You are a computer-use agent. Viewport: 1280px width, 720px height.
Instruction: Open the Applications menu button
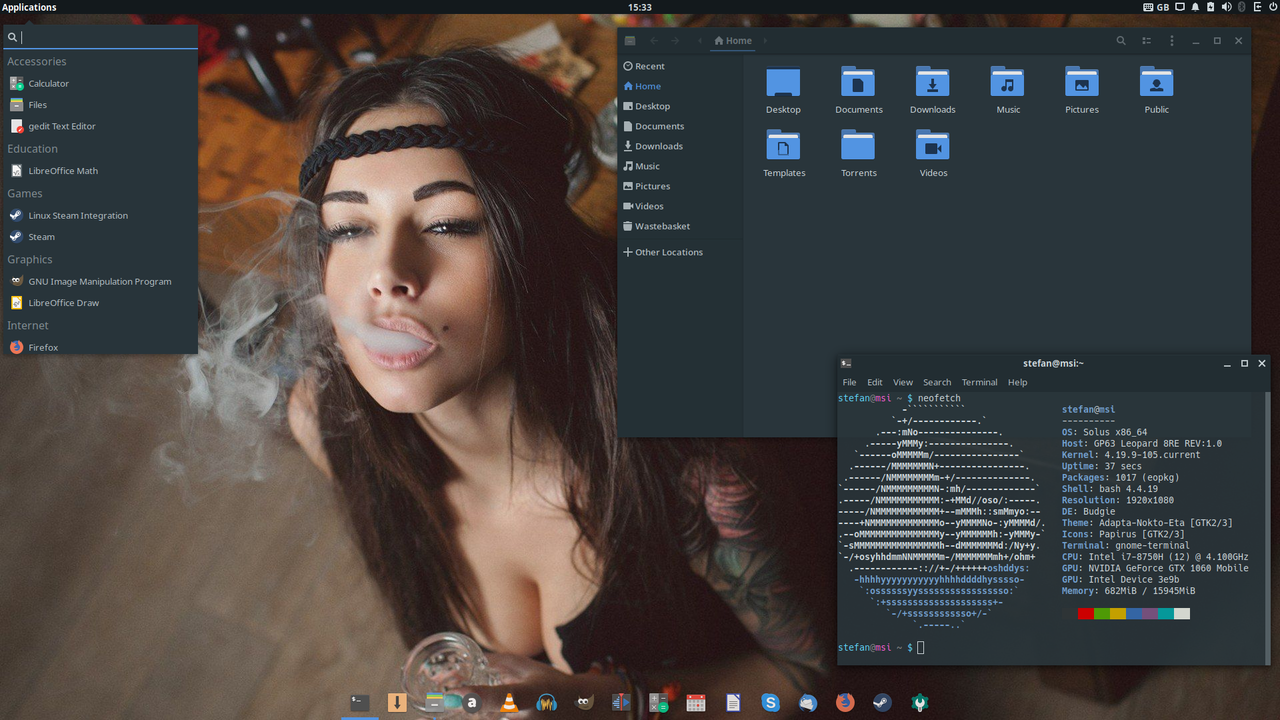point(29,7)
